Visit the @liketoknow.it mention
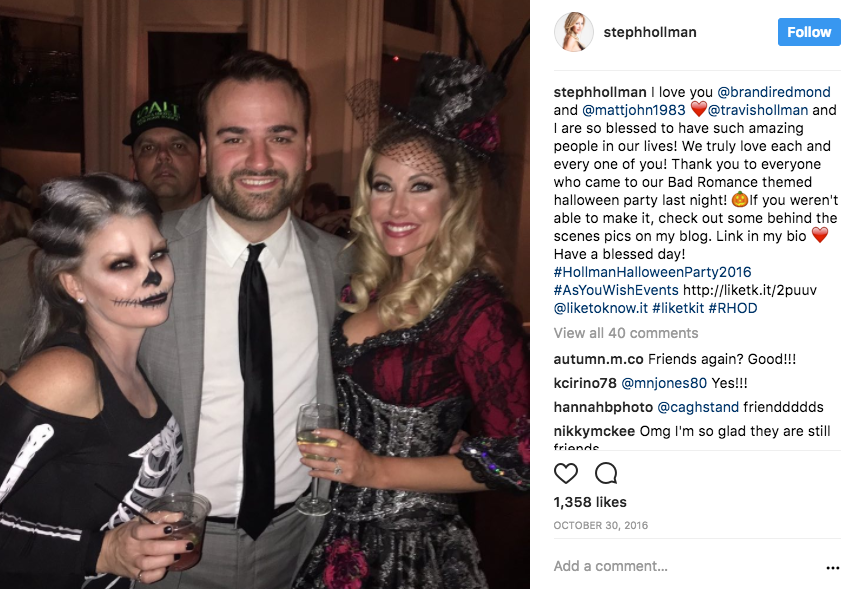The height and width of the screenshot is (589, 863). click(x=600, y=308)
